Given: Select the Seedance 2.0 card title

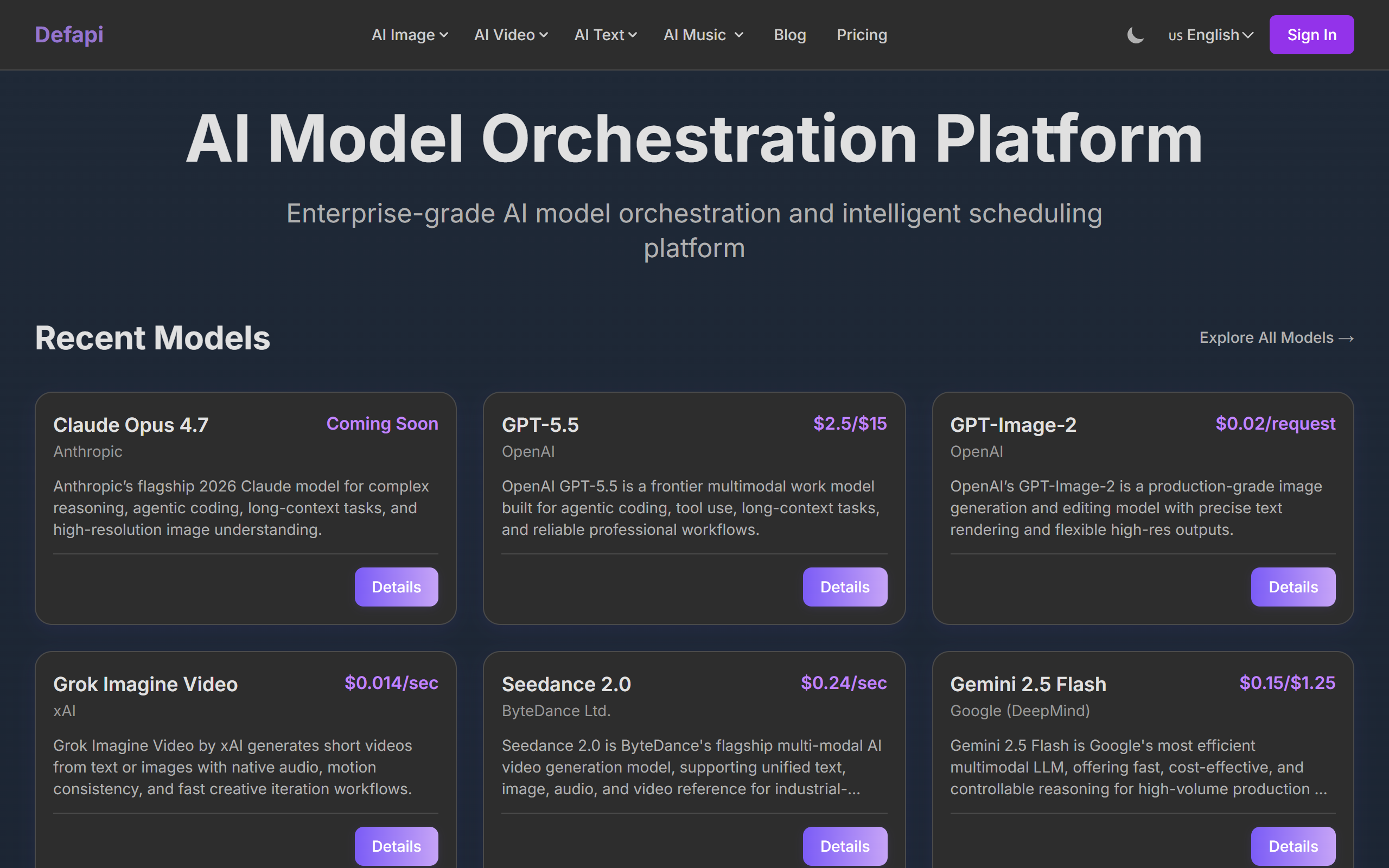Looking at the screenshot, I should pos(566,684).
